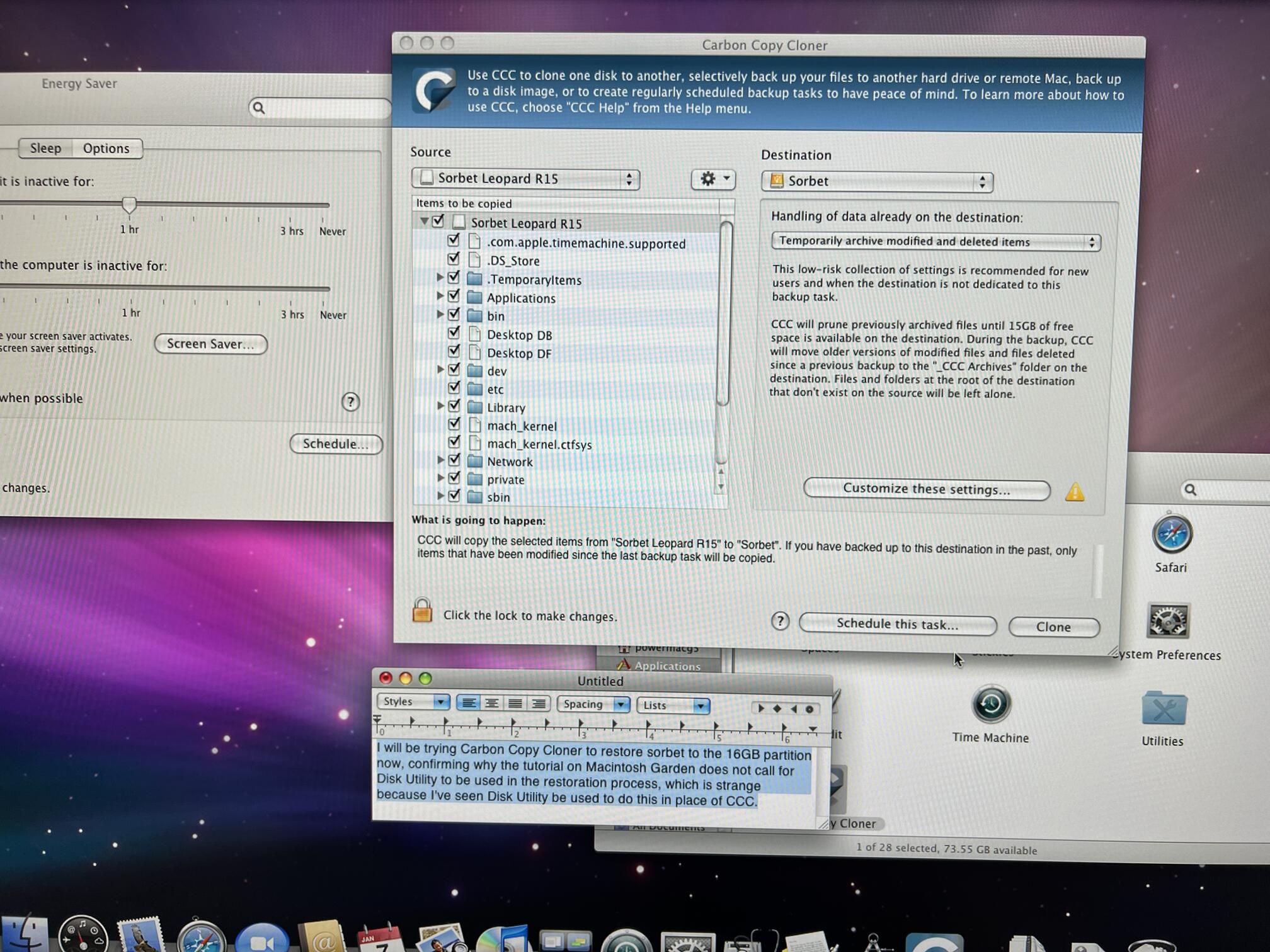Open the Lists menu in Untitled window
1270x952 pixels.
pyautogui.click(x=673, y=706)
